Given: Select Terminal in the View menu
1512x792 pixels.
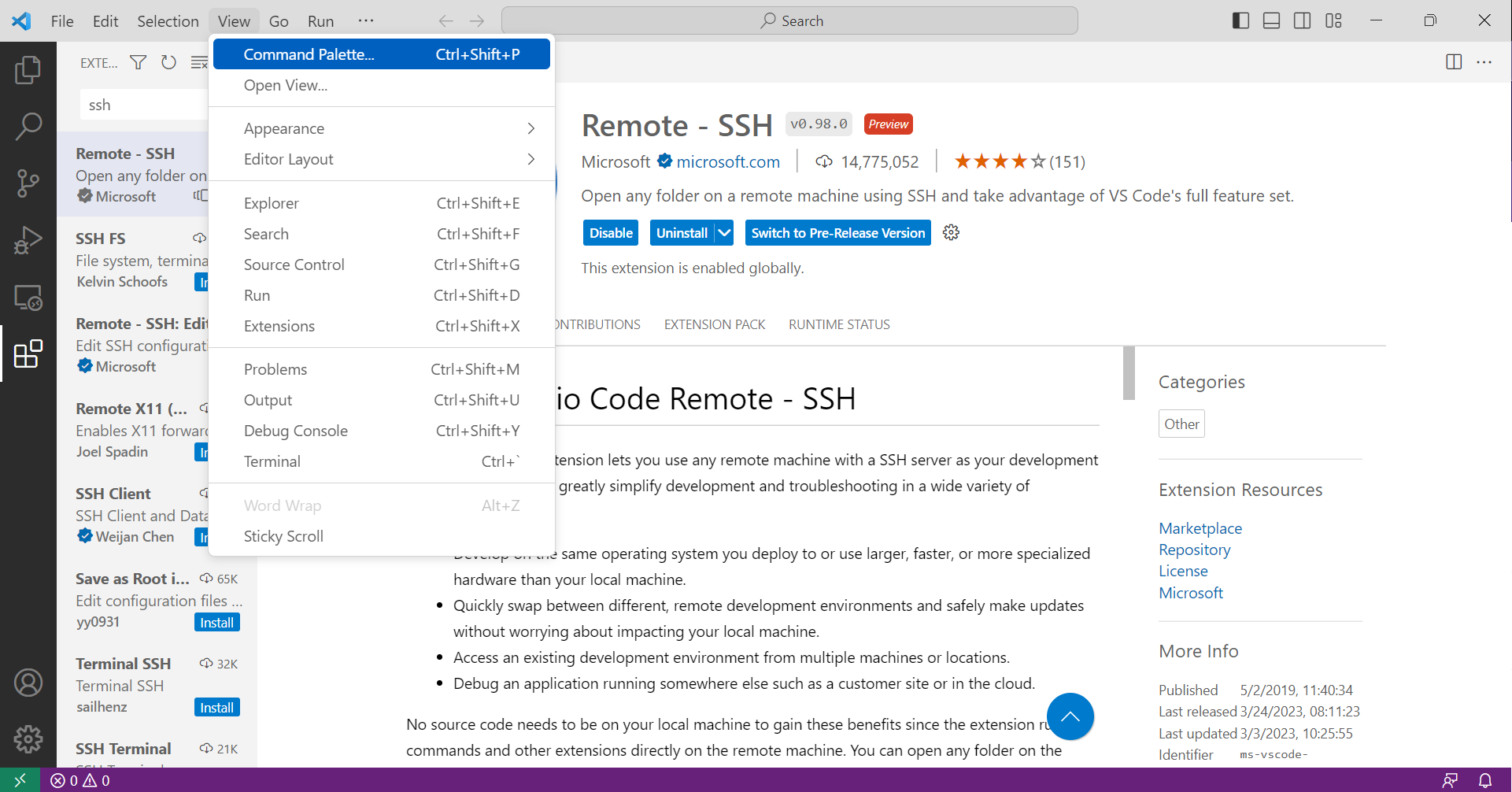Looking at the screenshot, I should click(382, 461).
